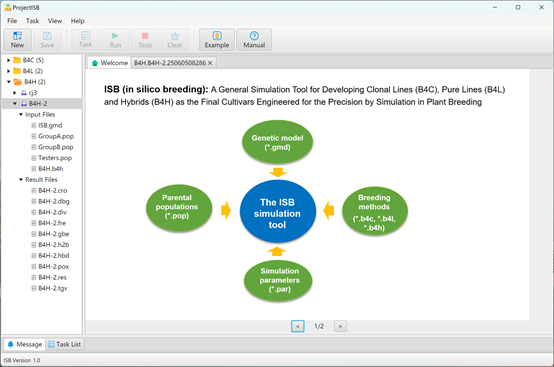The width and height of the screenshot is (554, 367).
Task: Expand the cj3 task node arrow
Action: [x=14, y=93]
